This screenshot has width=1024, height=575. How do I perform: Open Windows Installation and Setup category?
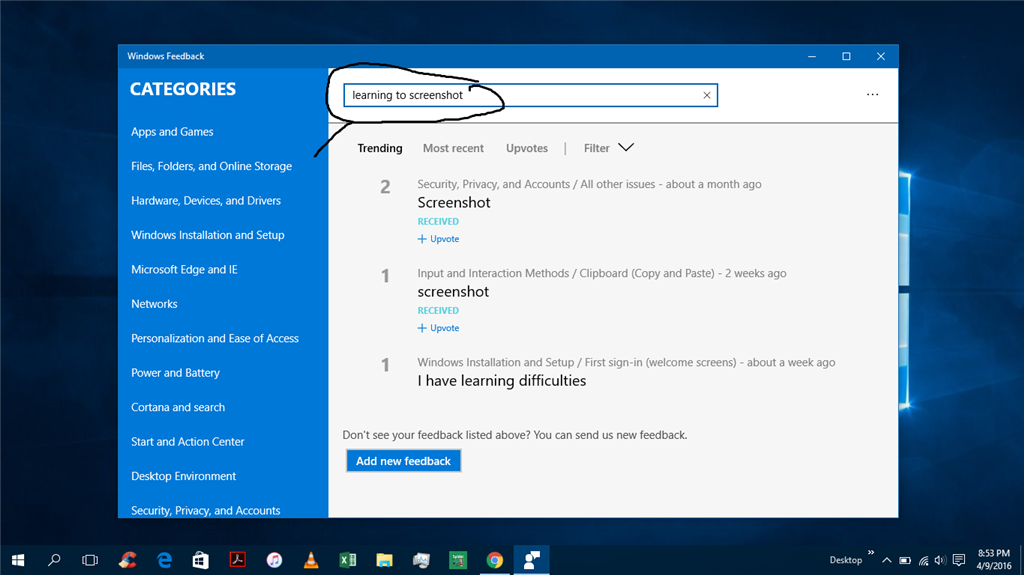tap(208, 235)
